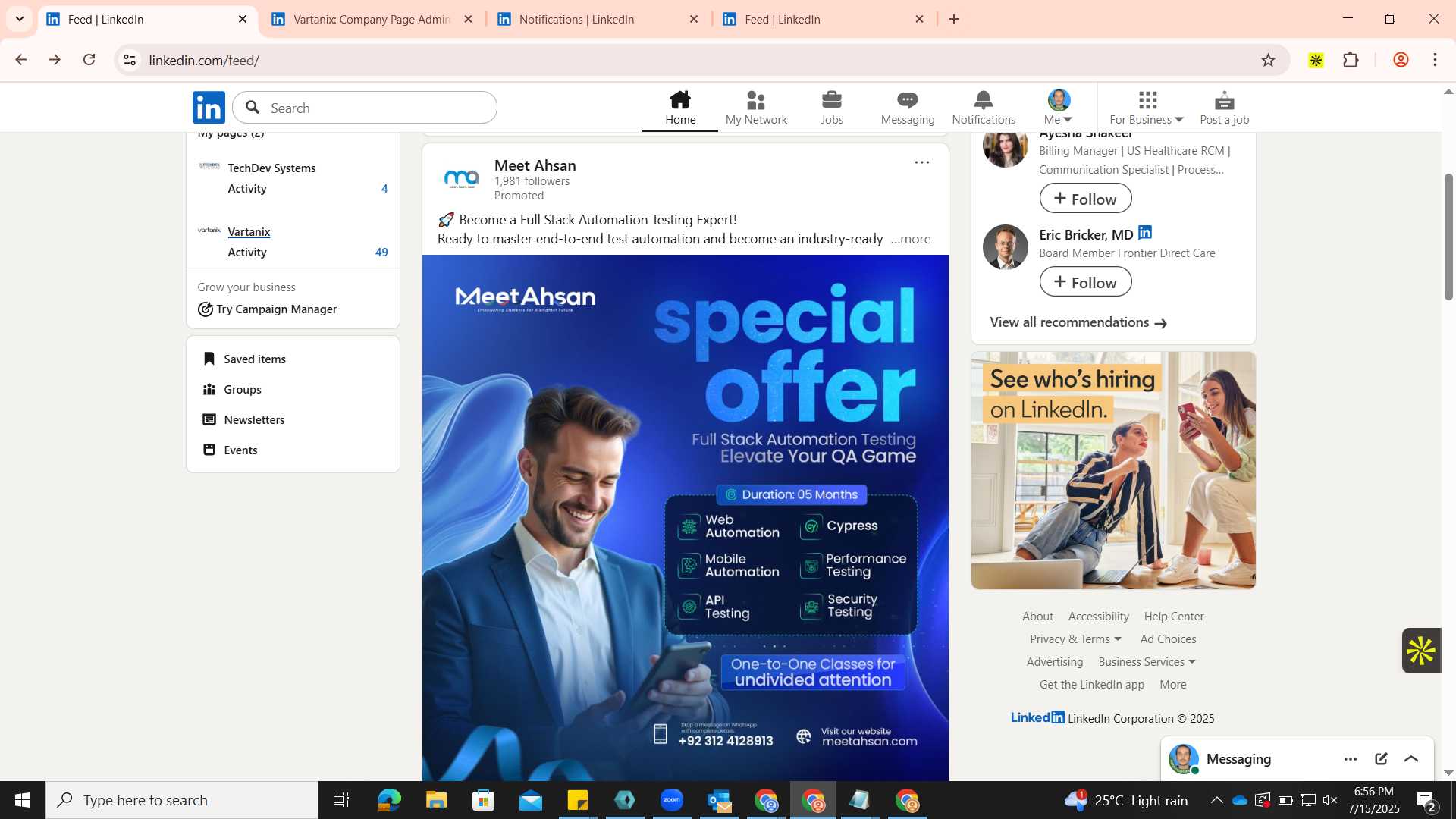Open the browser Extensions puzzle icon

click(1351, 60)
